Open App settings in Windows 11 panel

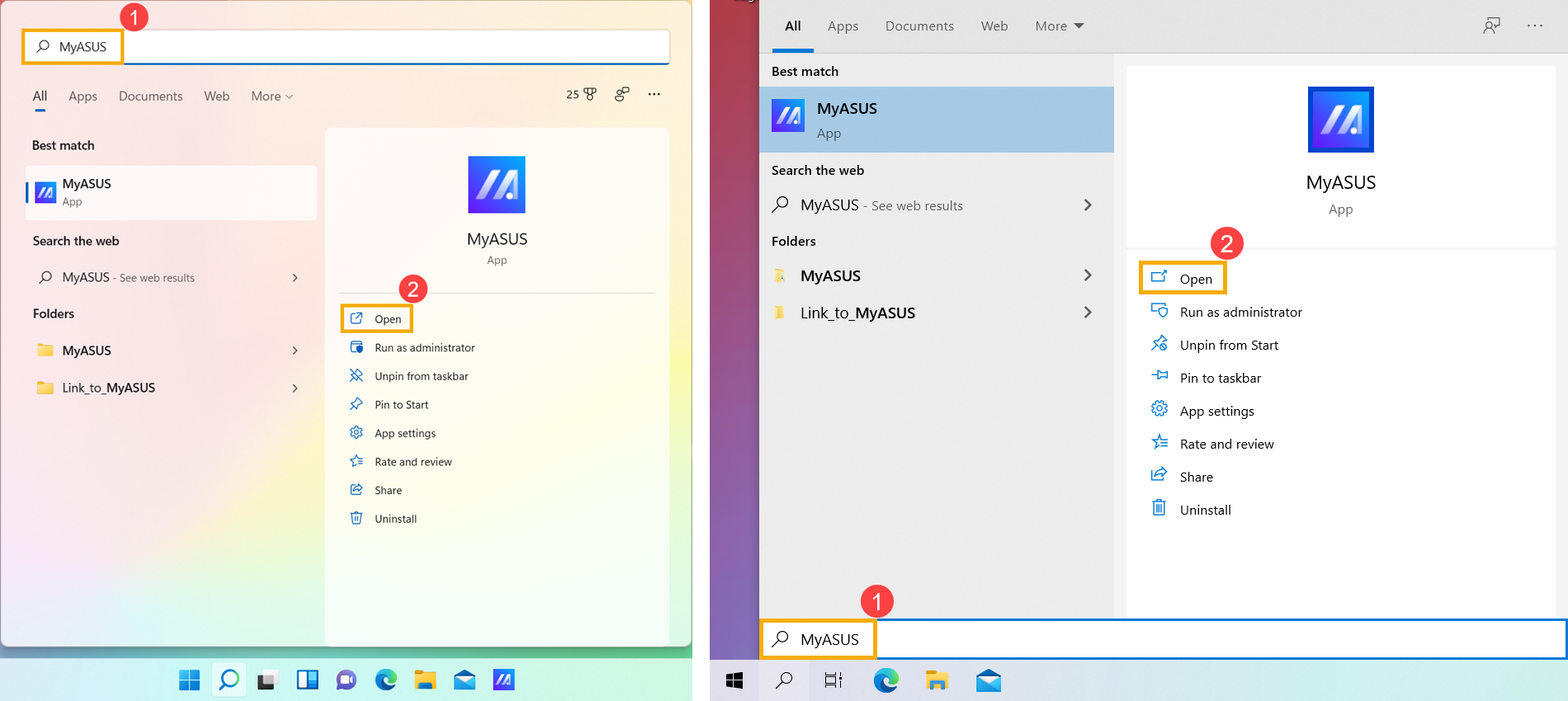(x=393, y=434)
